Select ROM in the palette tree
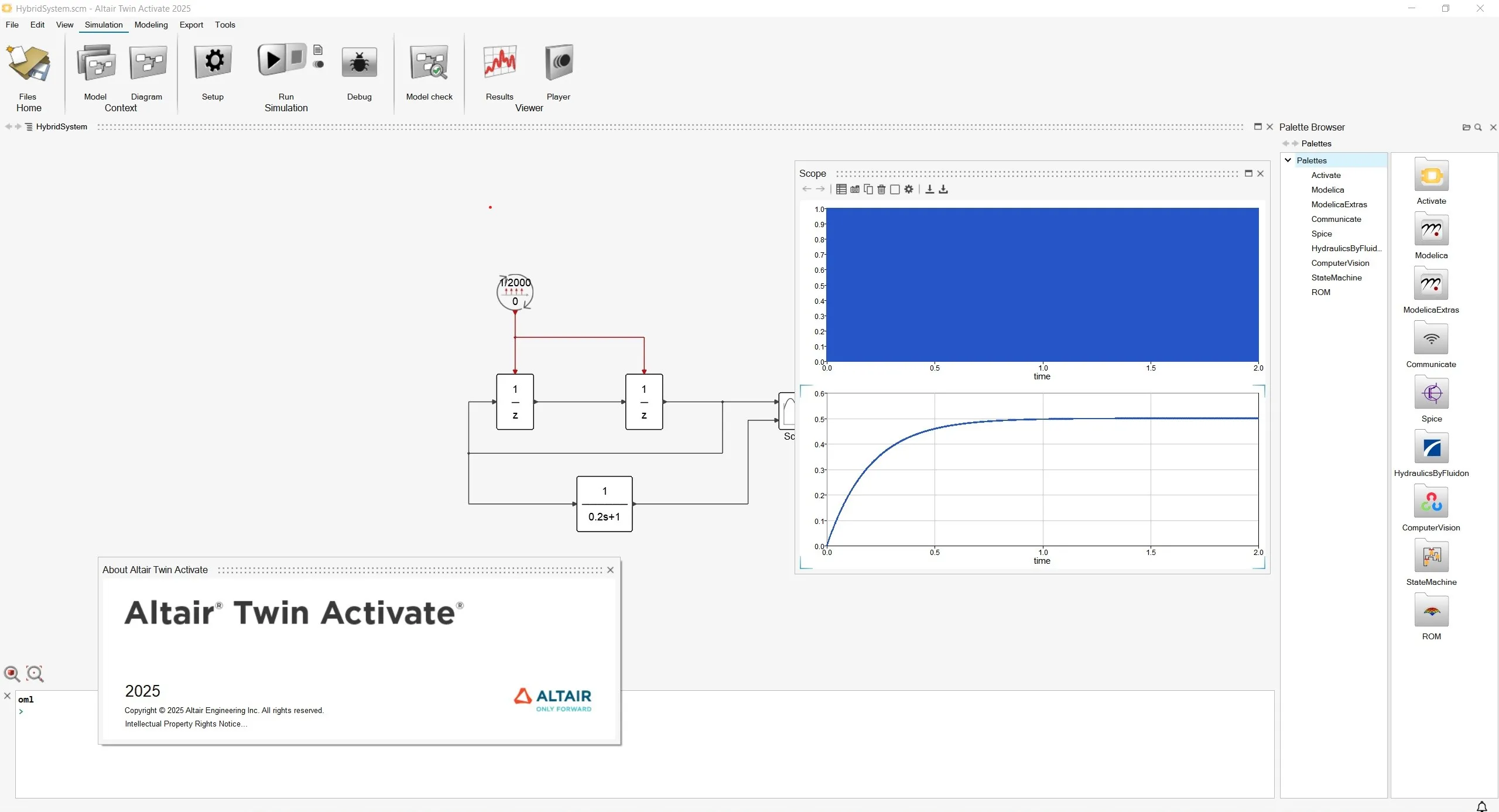The height and width of the screenshot is (812, 1499). tap(1320, 292)
